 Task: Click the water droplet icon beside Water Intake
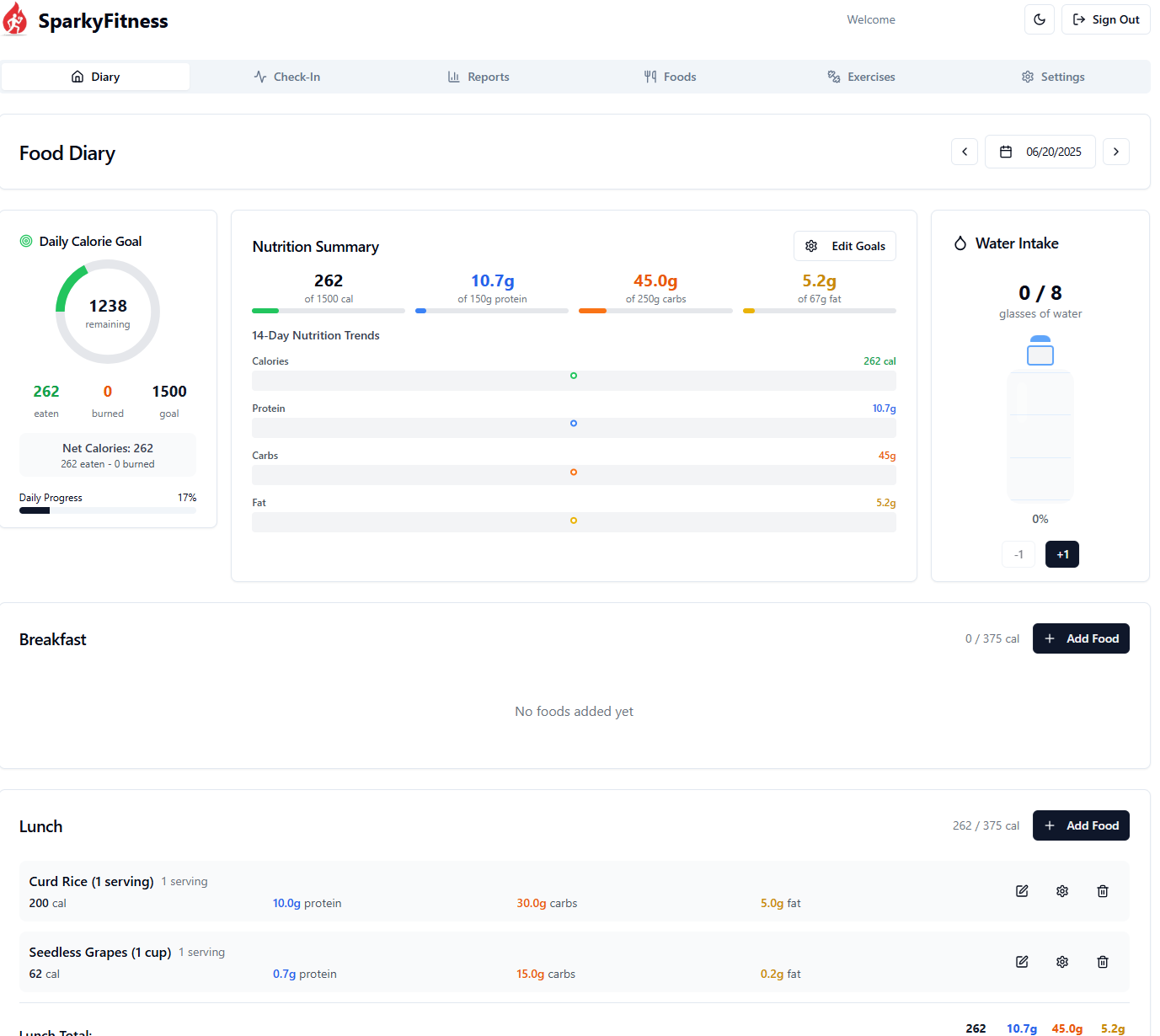(960, 243)
